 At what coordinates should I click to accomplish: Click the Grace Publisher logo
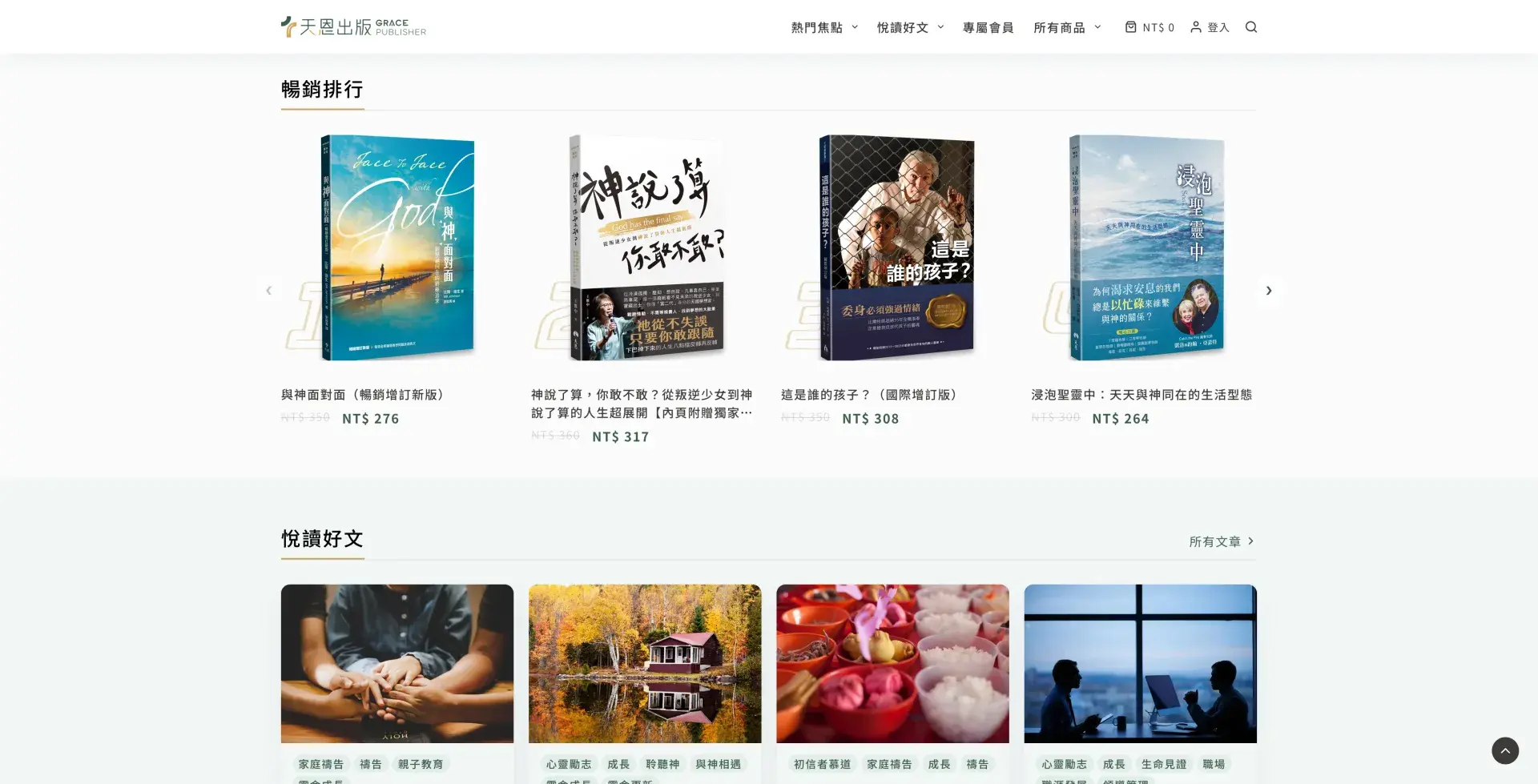[353, 27]
